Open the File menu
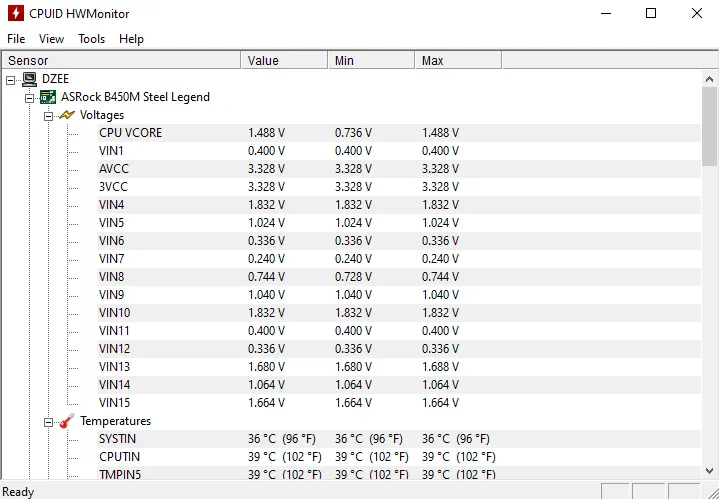The image size is (719, 499). (16, 39)
